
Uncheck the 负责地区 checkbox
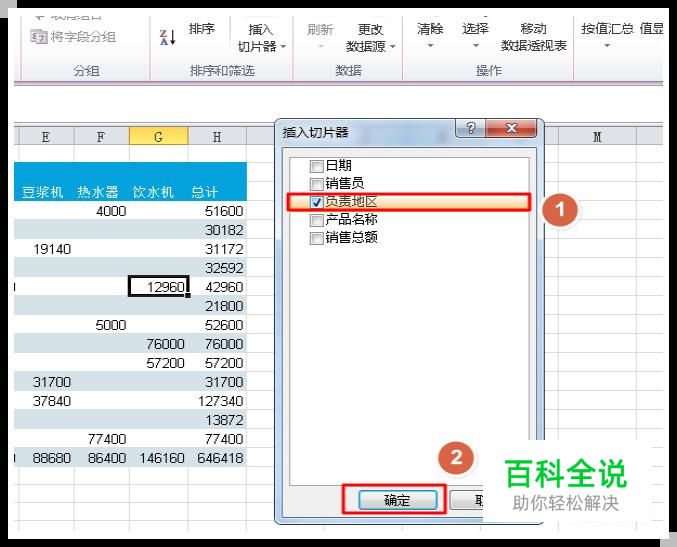[316, 202]
